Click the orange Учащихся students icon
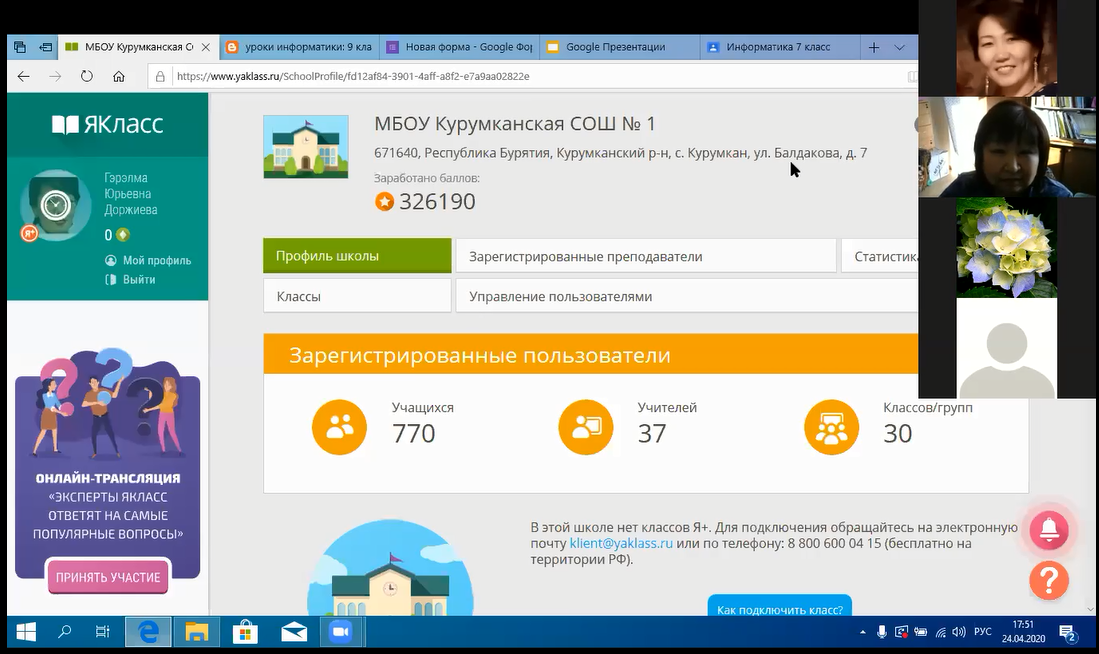 (339, 427)
